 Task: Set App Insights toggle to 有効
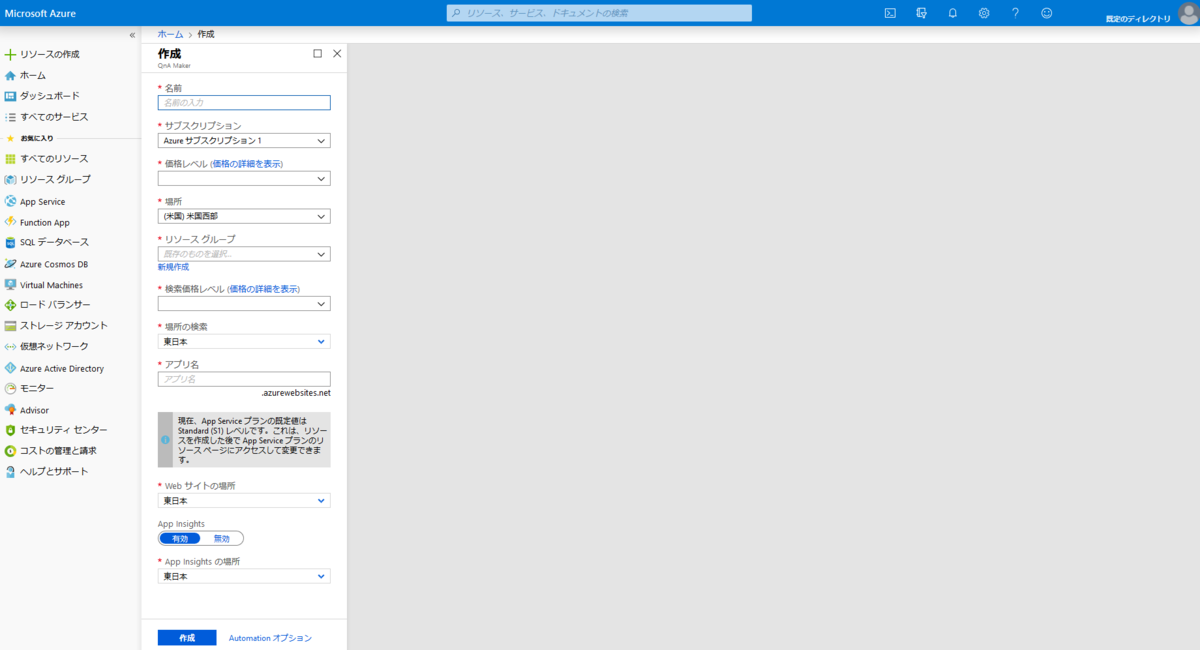pos(180,538)
